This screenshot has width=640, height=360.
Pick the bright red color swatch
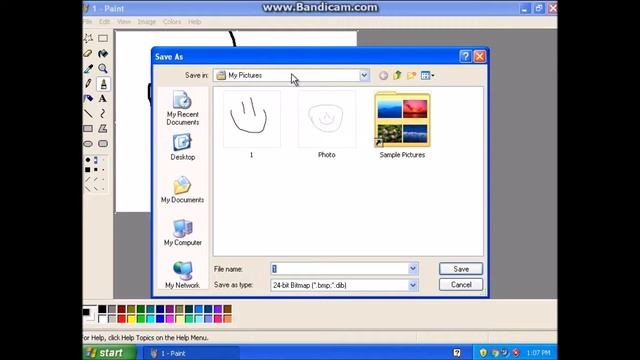(121, 318)
